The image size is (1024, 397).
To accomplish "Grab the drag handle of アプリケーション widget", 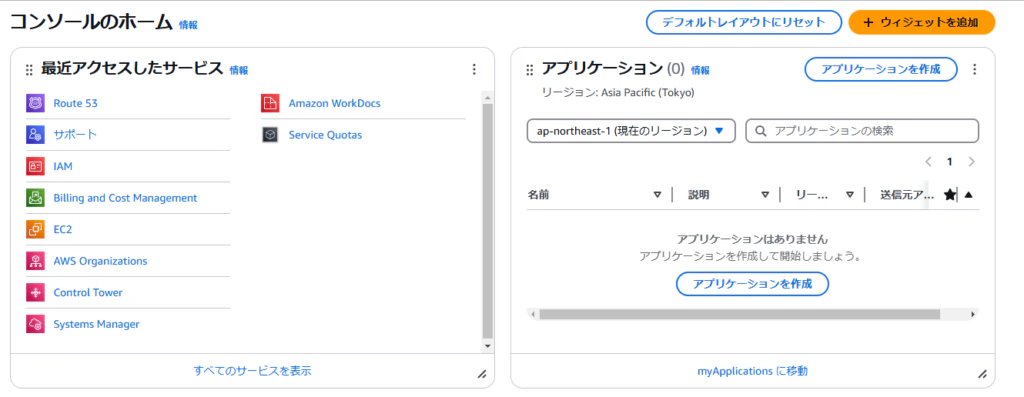I will click(530, 70).
